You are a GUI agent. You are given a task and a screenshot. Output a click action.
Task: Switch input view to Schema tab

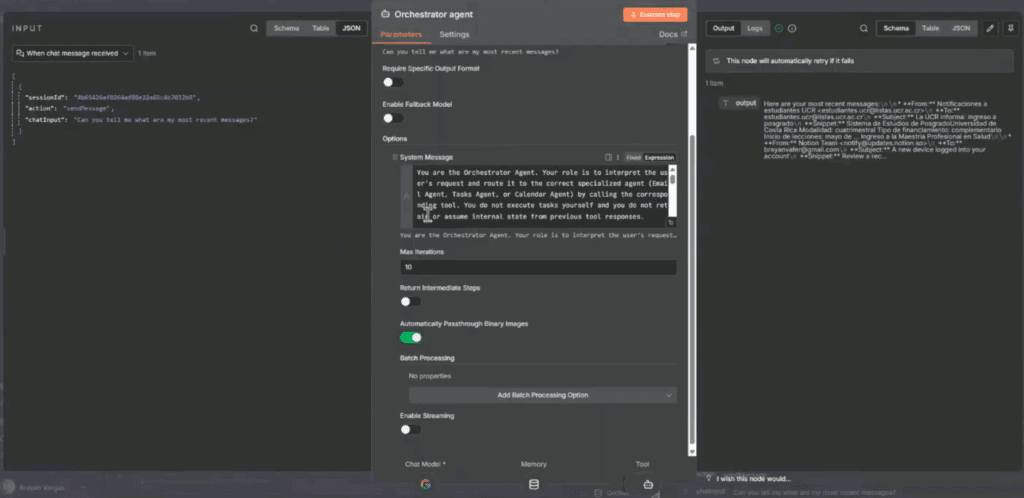[x=287, y=28]
